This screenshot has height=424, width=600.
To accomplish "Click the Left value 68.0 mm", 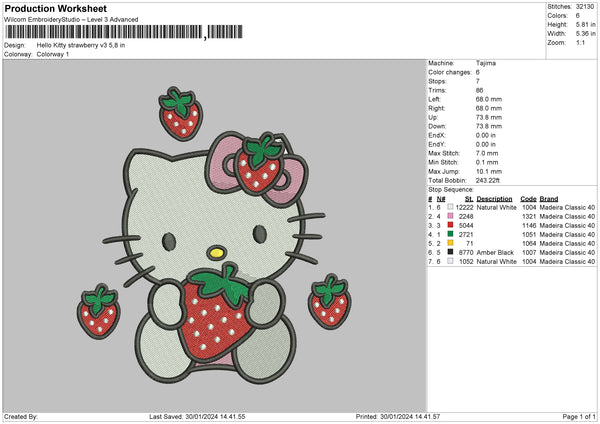I will [x=489, y=99].
